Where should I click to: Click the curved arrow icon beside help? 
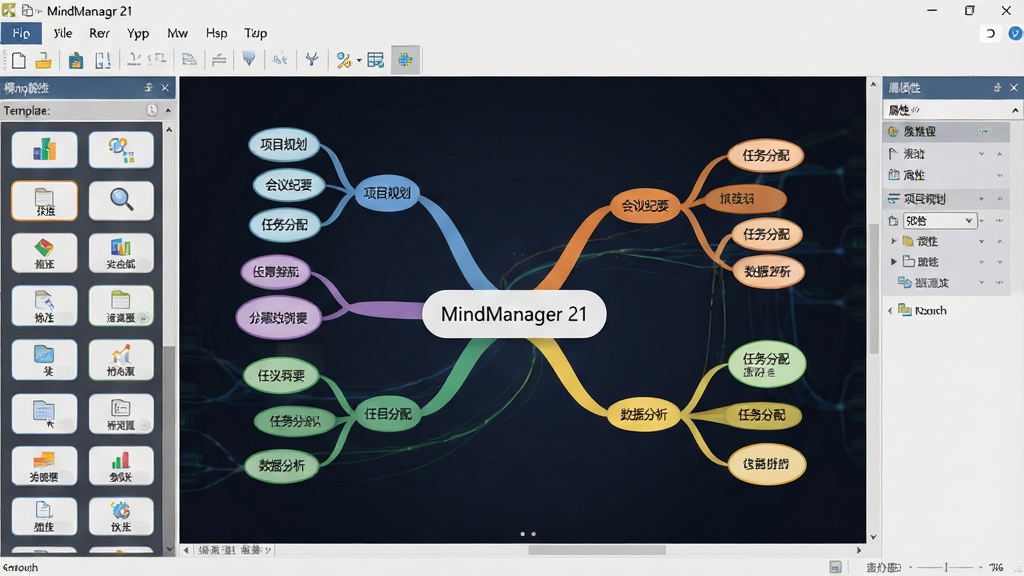(991, 33)
